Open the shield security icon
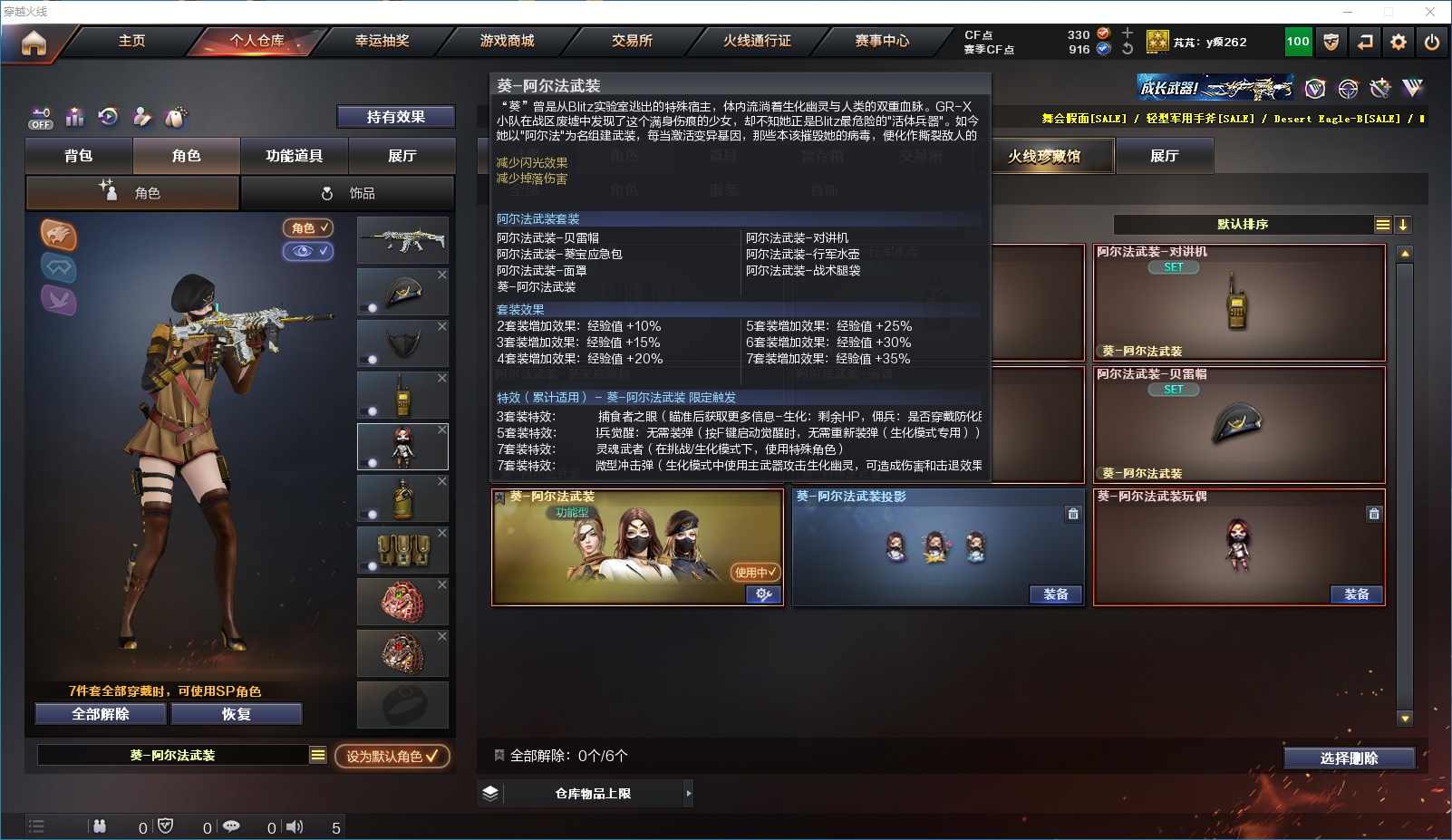This screenshot has width=1452, height=840. (1331, 42)
